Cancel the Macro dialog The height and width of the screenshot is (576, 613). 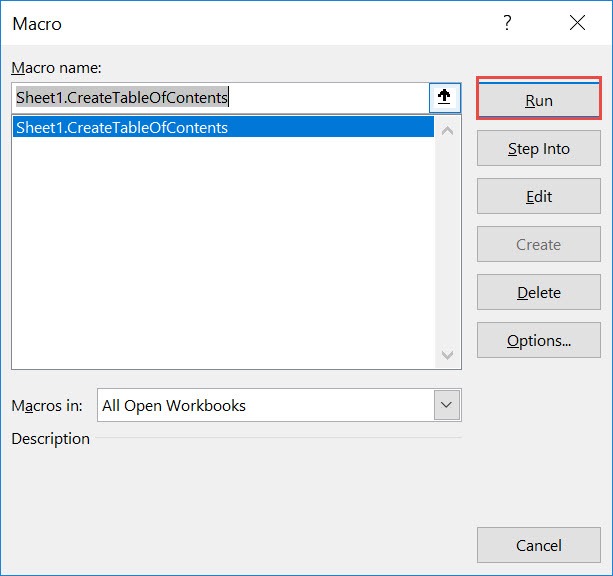click(539, 545)
